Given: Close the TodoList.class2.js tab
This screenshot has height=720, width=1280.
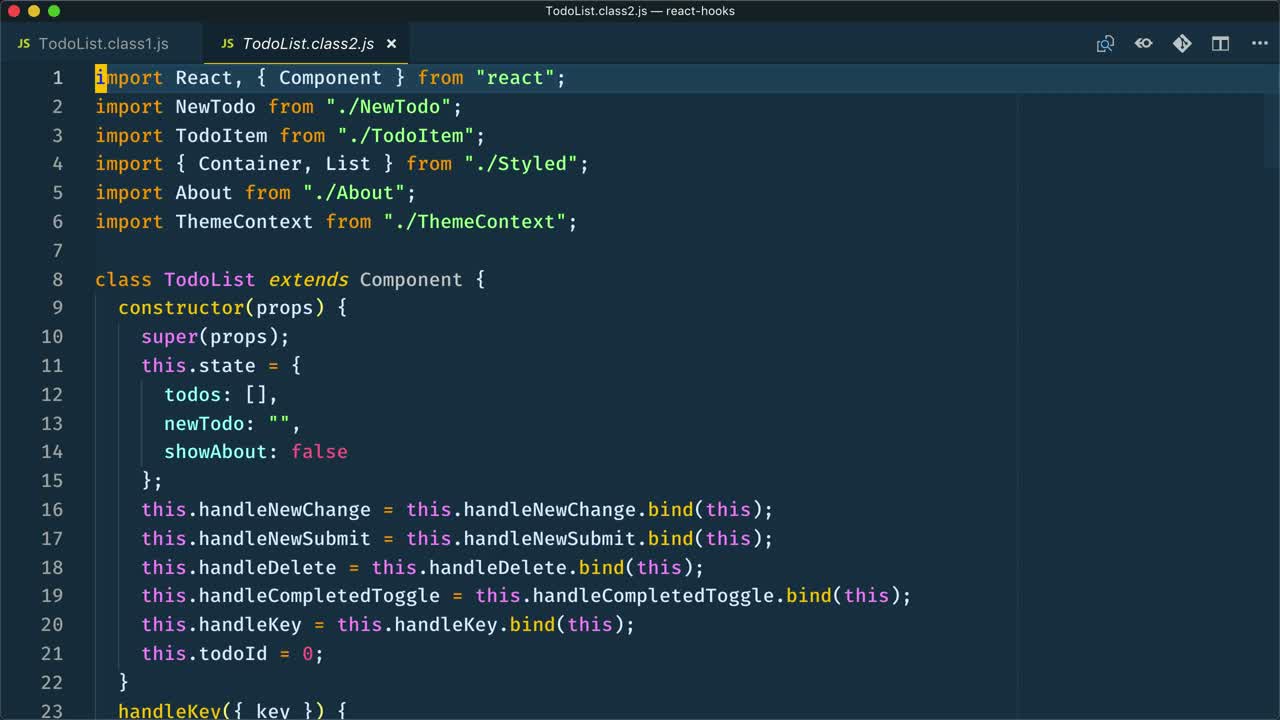Looking at the screenshot, I should [391, 43].
